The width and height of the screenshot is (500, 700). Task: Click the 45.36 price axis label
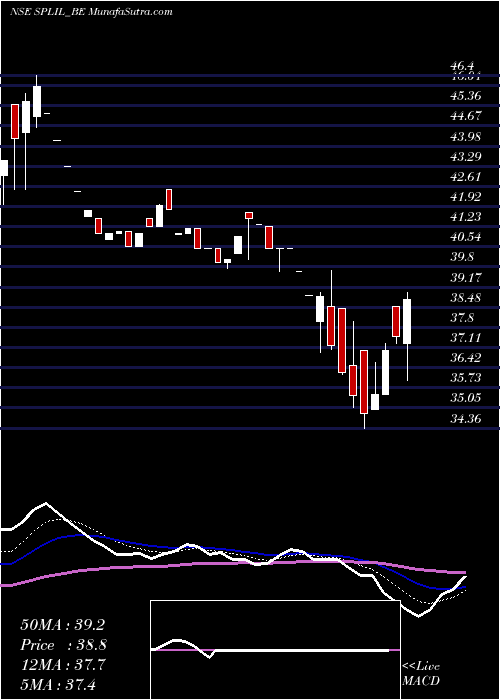tap(466, 96)
